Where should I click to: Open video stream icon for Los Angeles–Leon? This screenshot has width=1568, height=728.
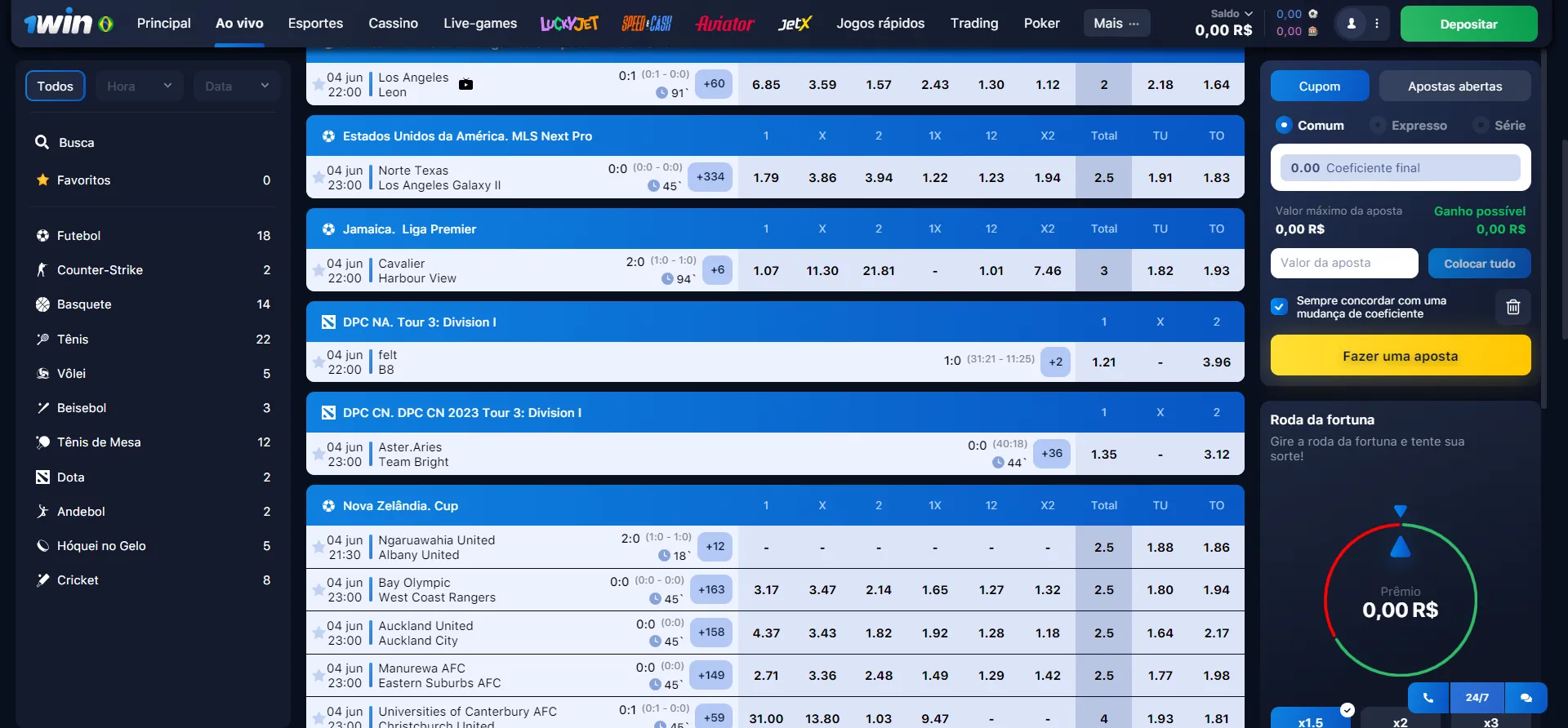click(x=465, y=84)
